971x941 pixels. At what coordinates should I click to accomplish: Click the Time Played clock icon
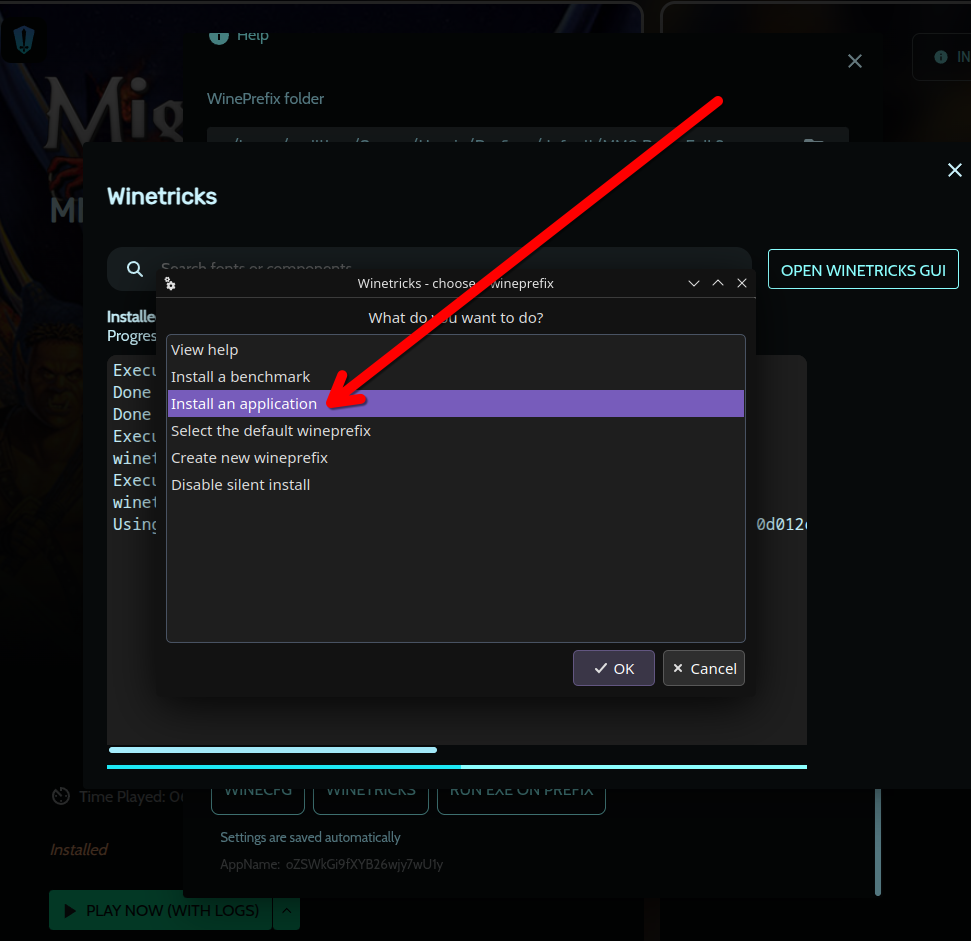coord(61,796)
